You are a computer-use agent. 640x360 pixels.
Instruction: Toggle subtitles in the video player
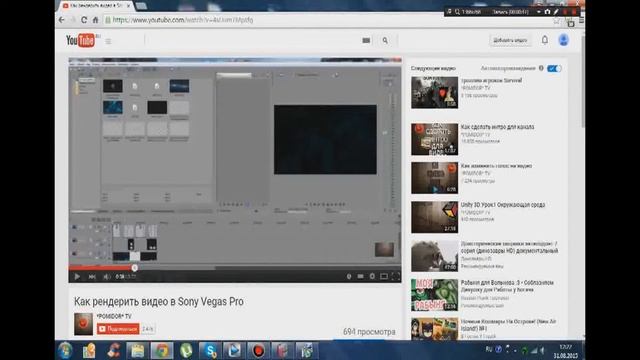tap(360, 276)
